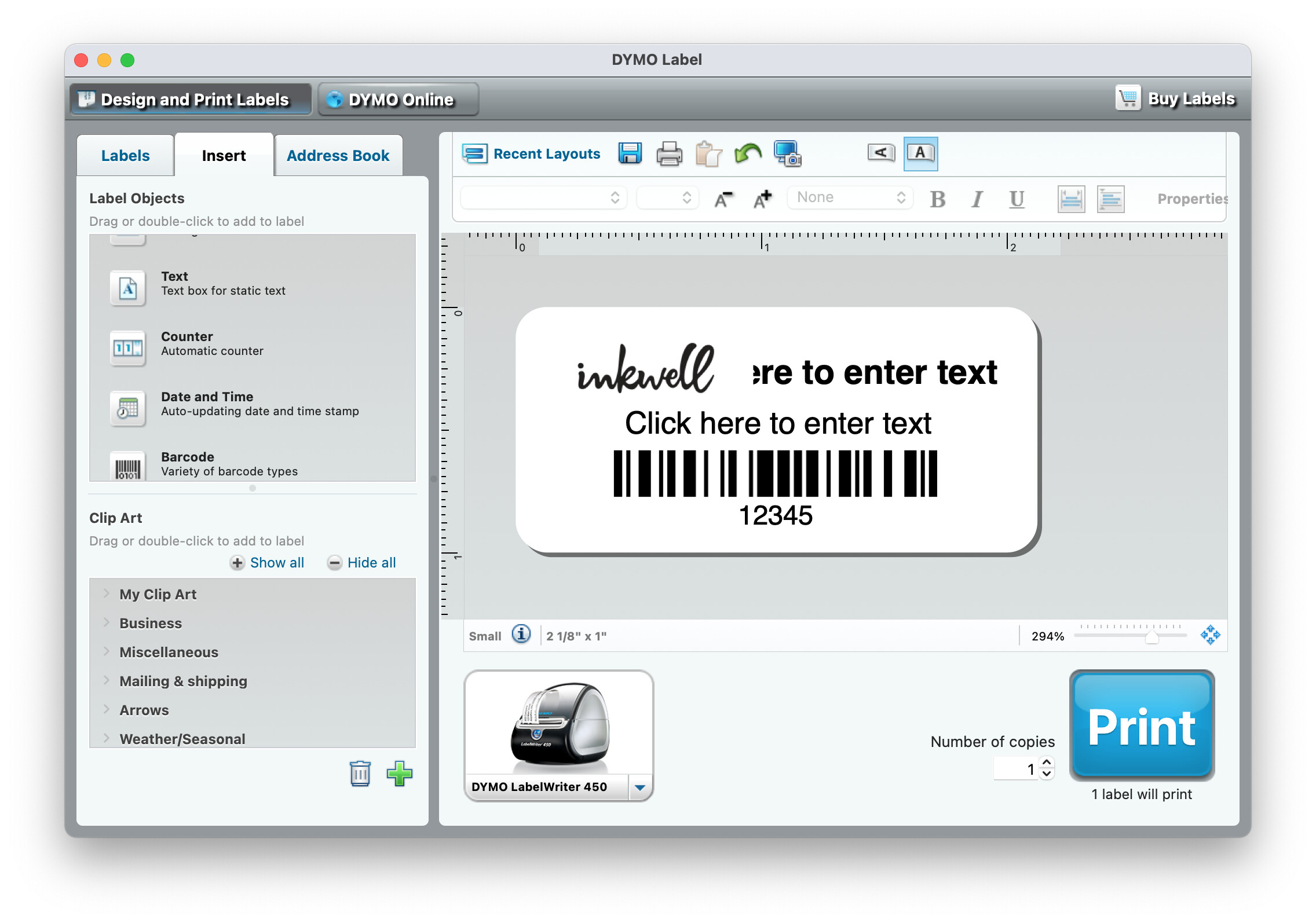
Task: Toggle Bold text formatting
Action: click(x=937, y=199)
